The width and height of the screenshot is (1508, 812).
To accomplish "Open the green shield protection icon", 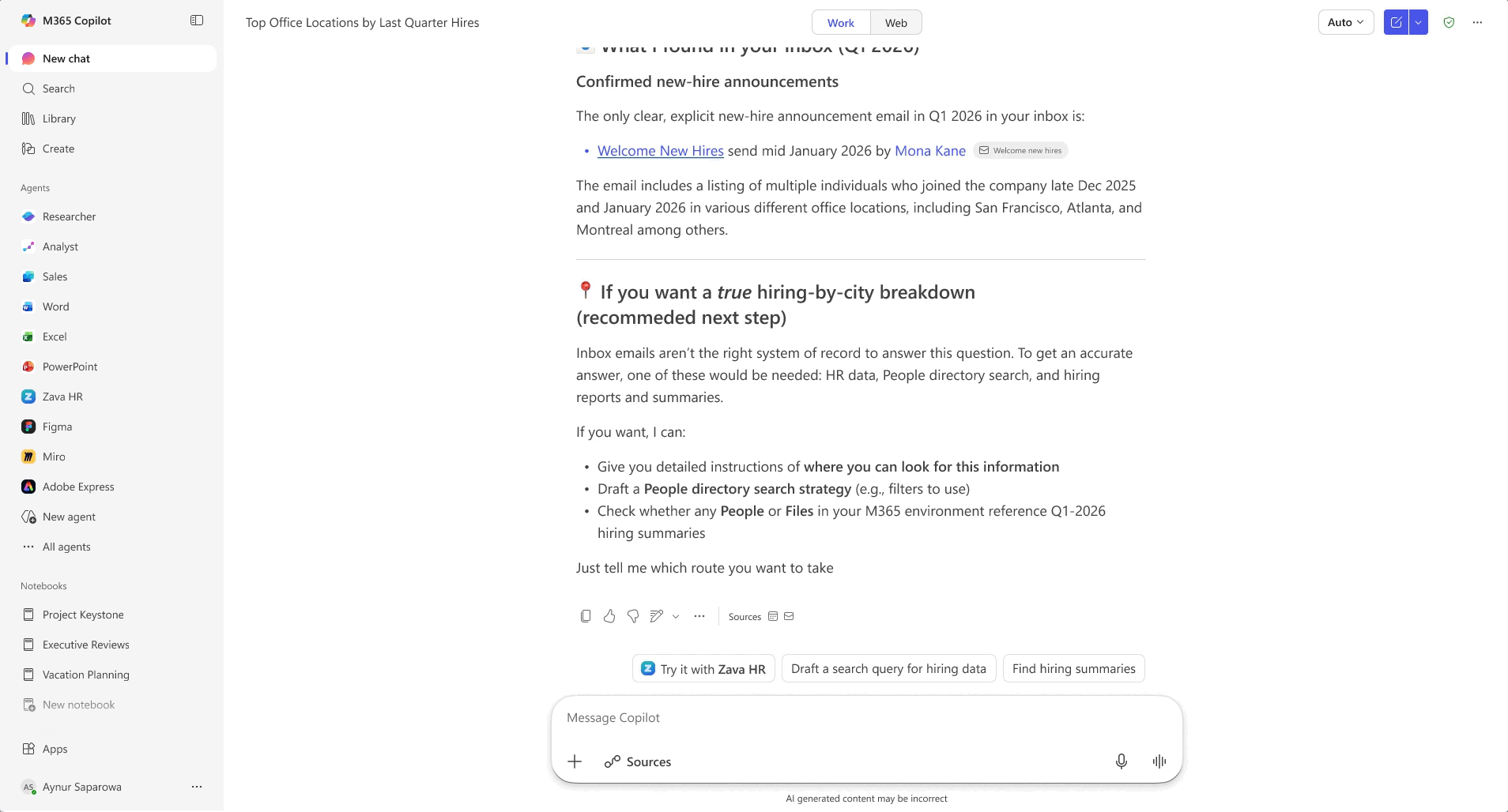I will pyautogui.click(x=1449, y=22).
